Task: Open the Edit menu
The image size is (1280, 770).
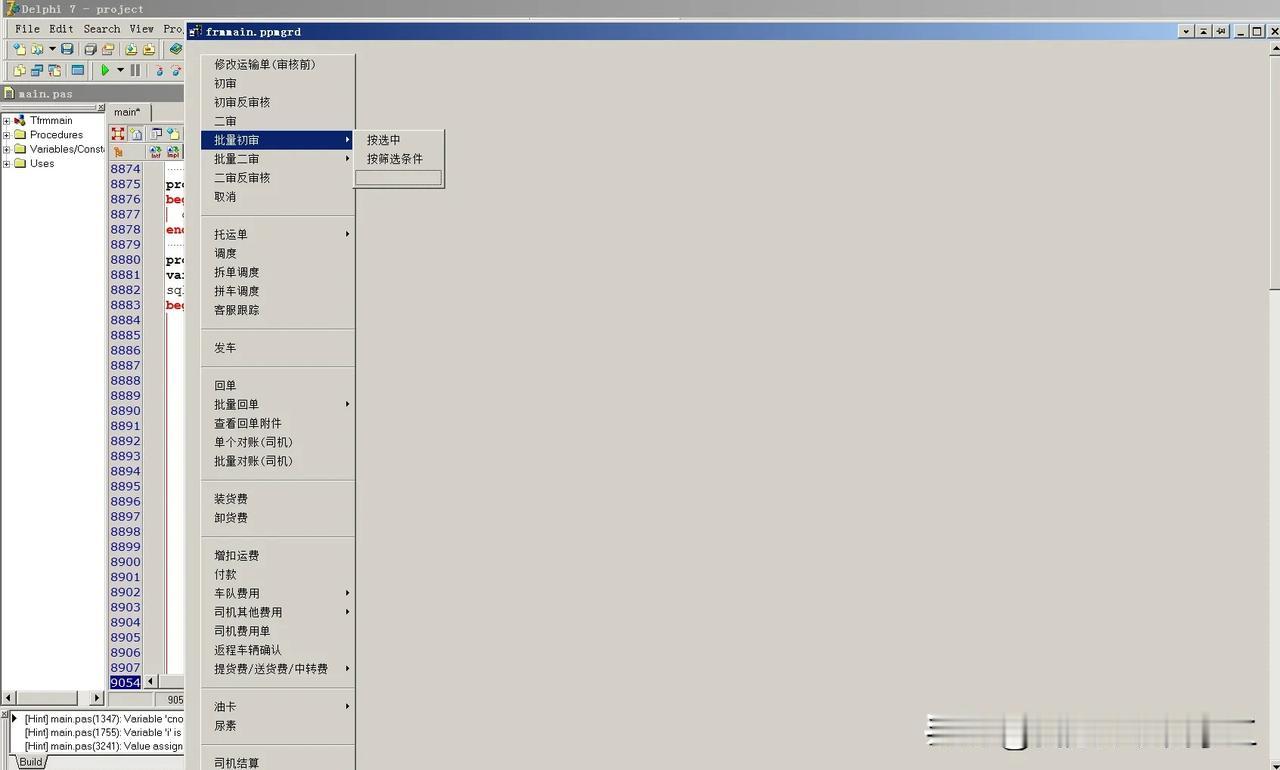Action: (61, 29)
